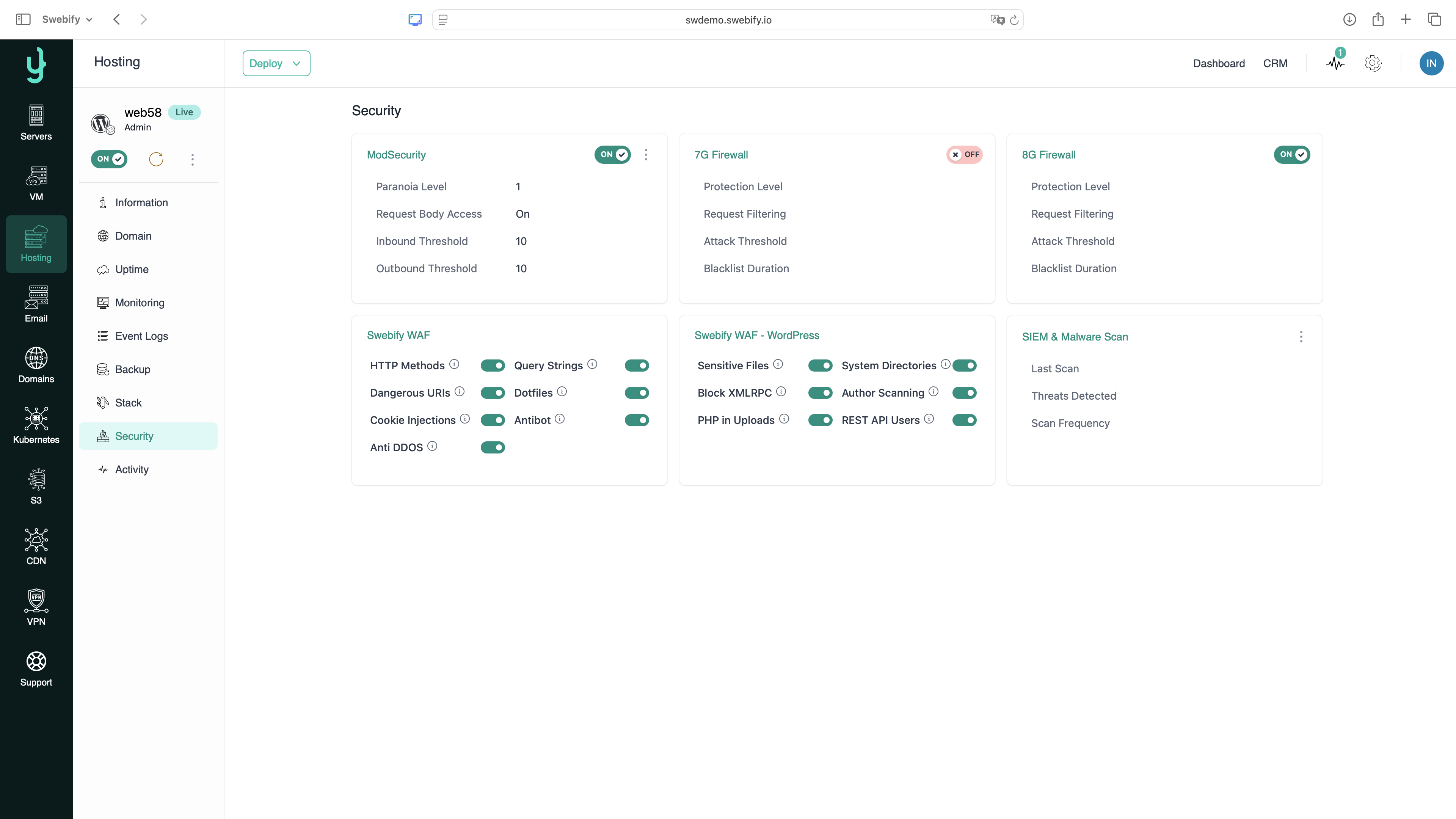This screenshot has width=1456, height=819.
Task: Open ModSecurity three-dot options menu
Action: click(x=646, y=154)
